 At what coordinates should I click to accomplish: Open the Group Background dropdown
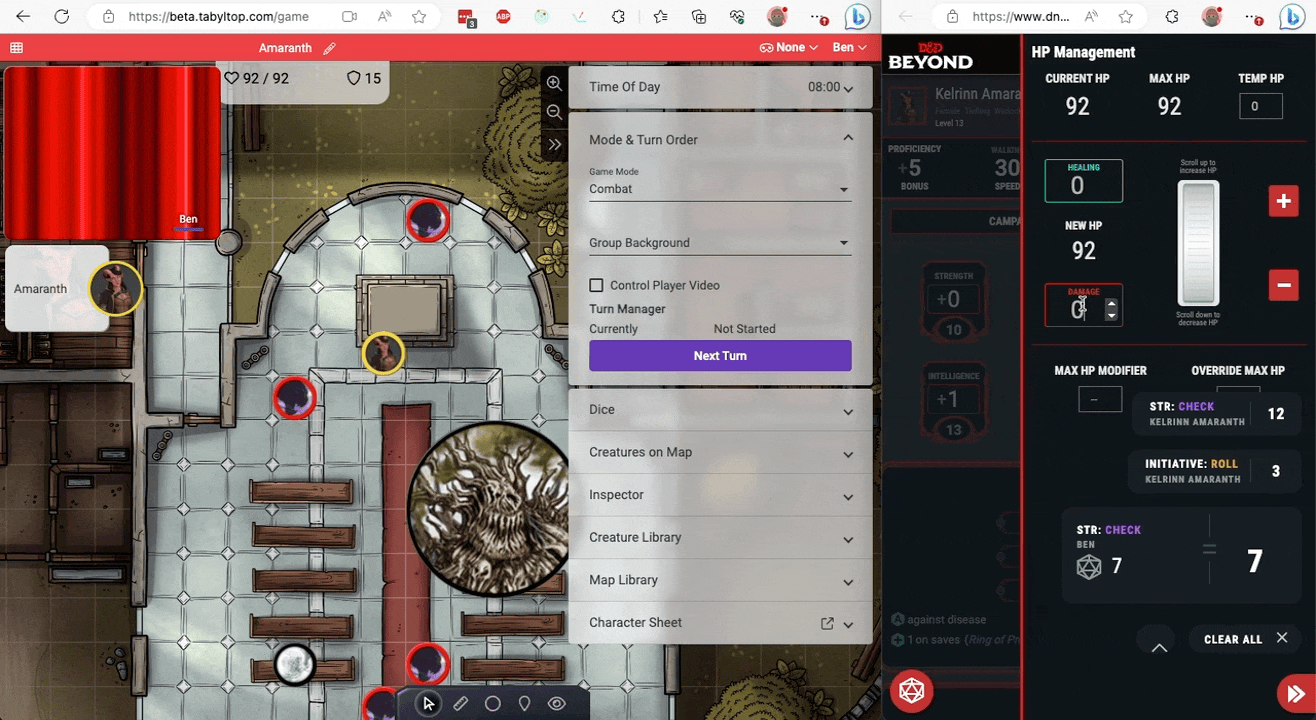point(720,243)
